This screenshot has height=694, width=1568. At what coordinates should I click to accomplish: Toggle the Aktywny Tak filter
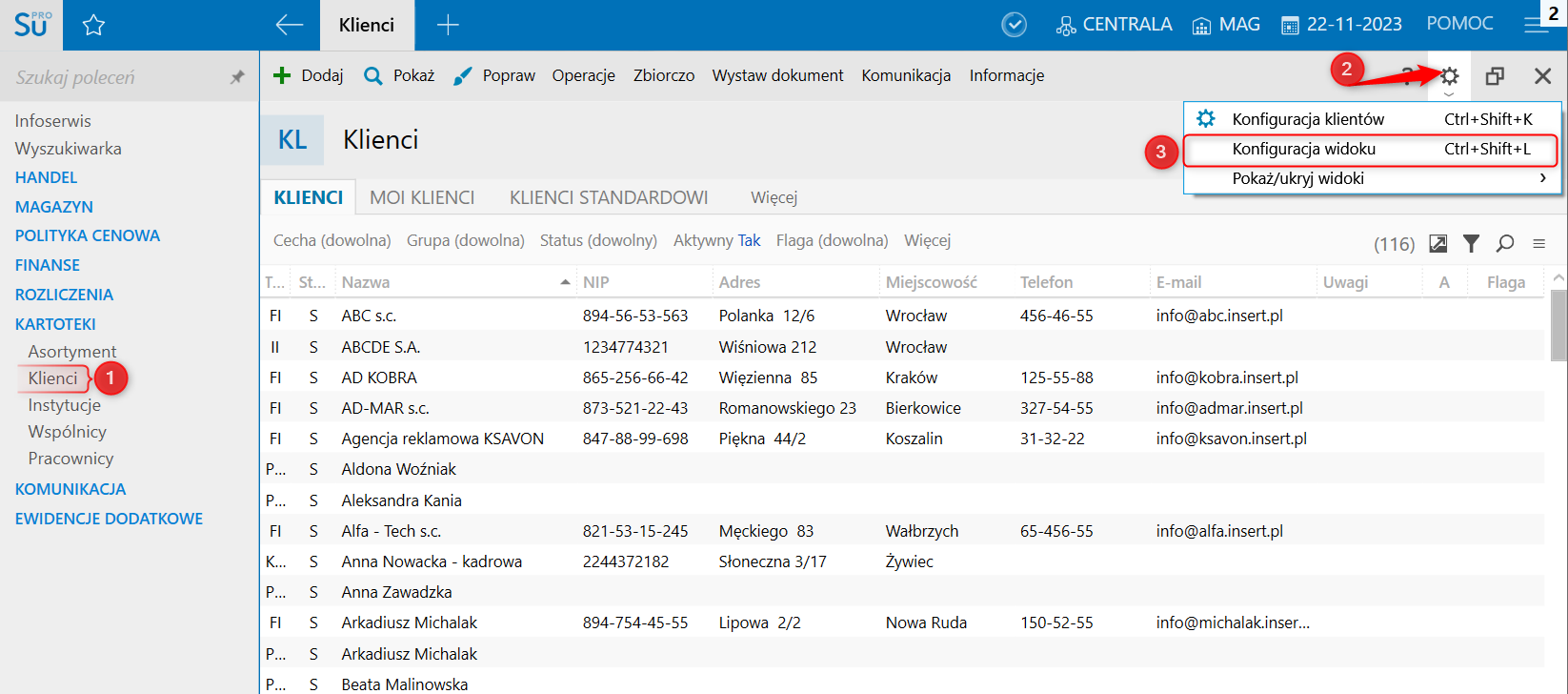pos(716,240)
